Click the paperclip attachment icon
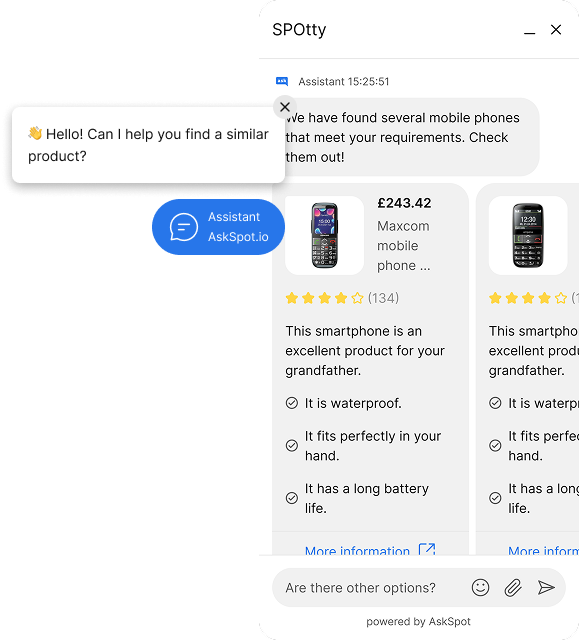 [x=513, y=588]
